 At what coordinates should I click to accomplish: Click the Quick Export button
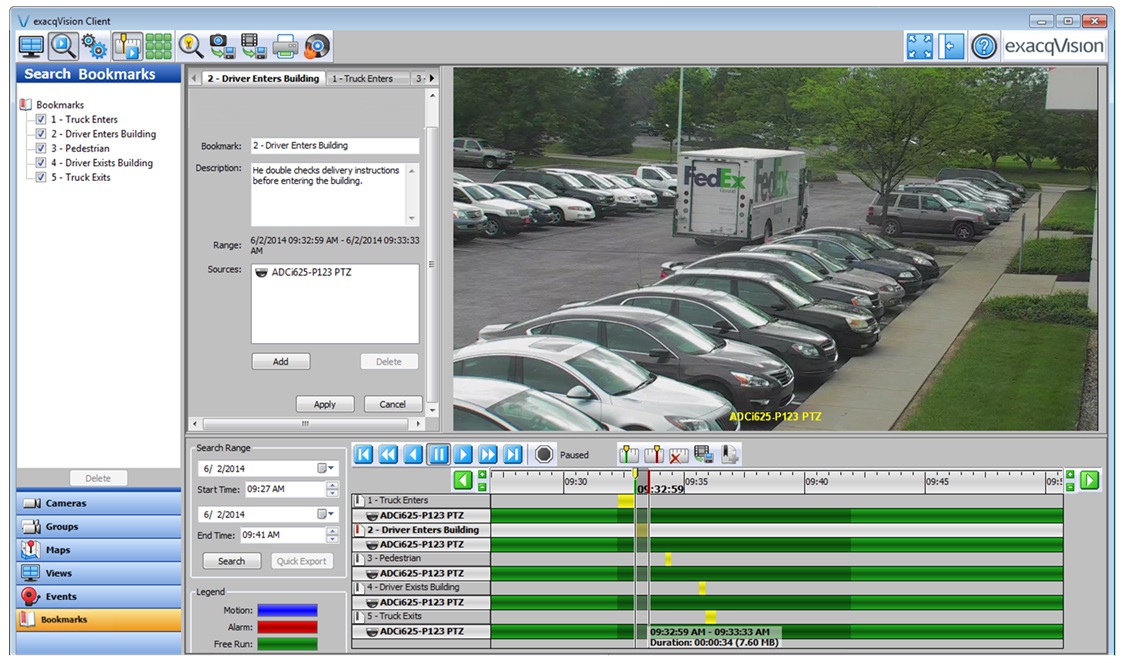[302, 561]
